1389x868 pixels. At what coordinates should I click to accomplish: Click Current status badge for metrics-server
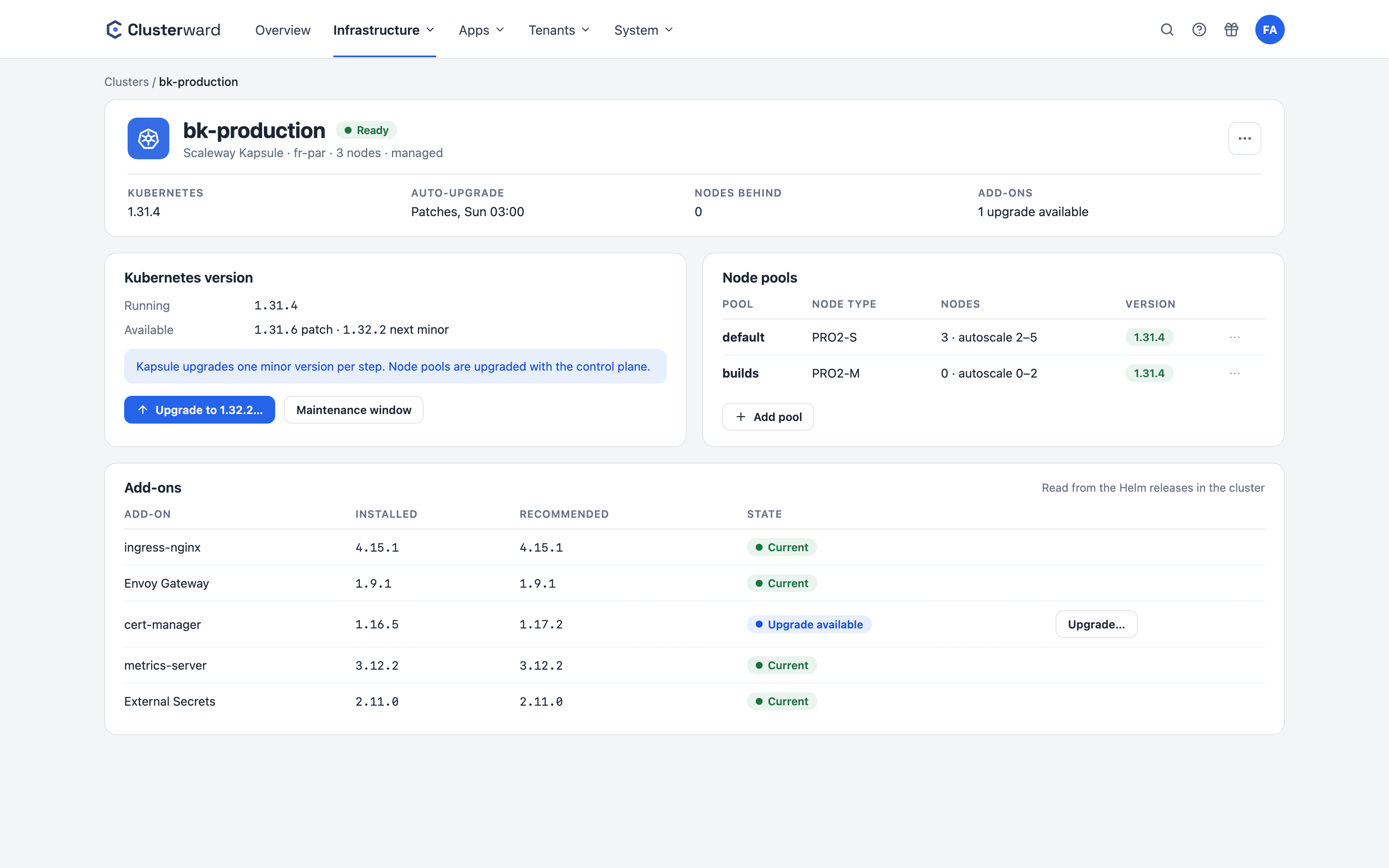782,666
